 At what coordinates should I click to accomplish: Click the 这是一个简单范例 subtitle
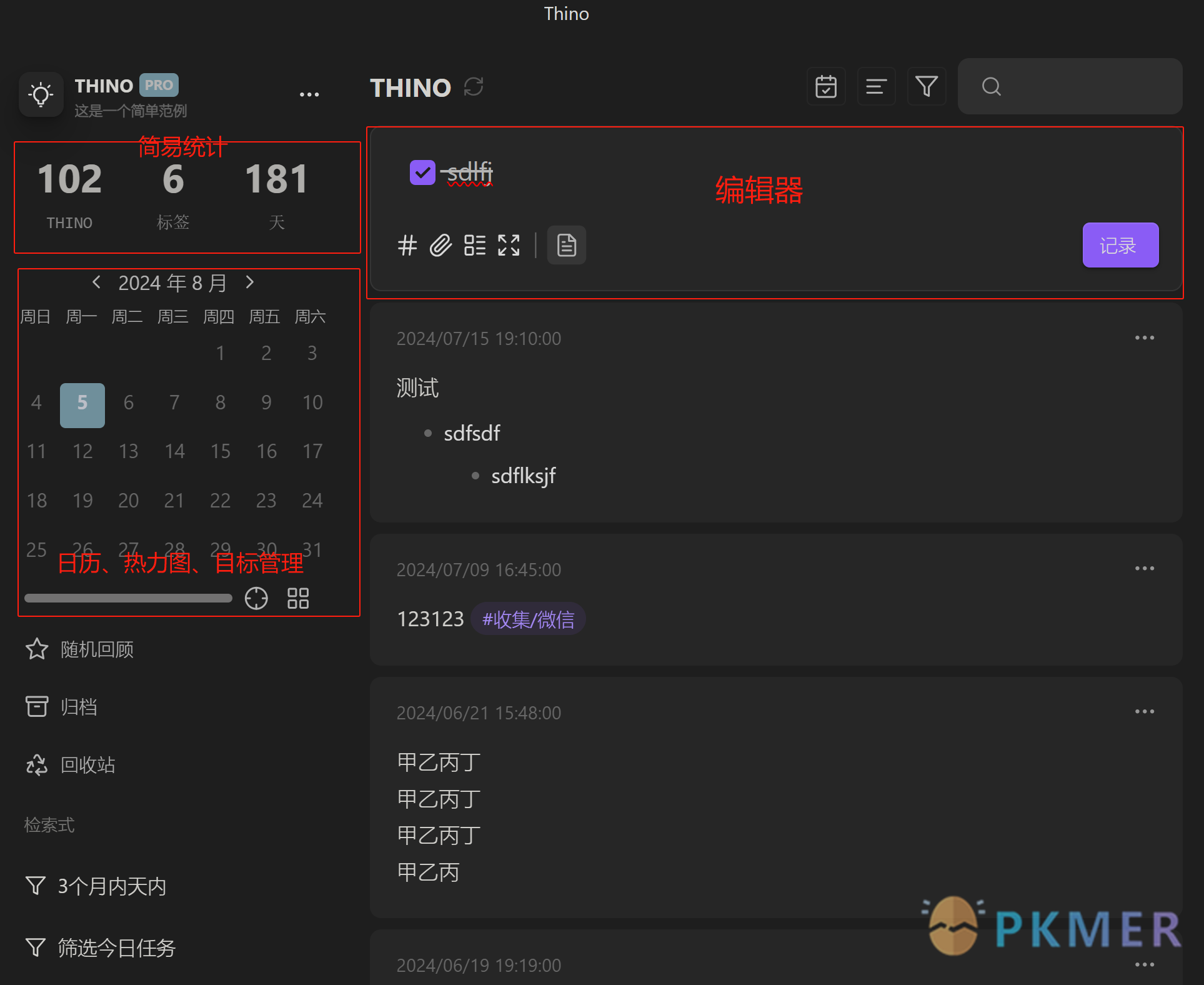(x=131, y=111)
